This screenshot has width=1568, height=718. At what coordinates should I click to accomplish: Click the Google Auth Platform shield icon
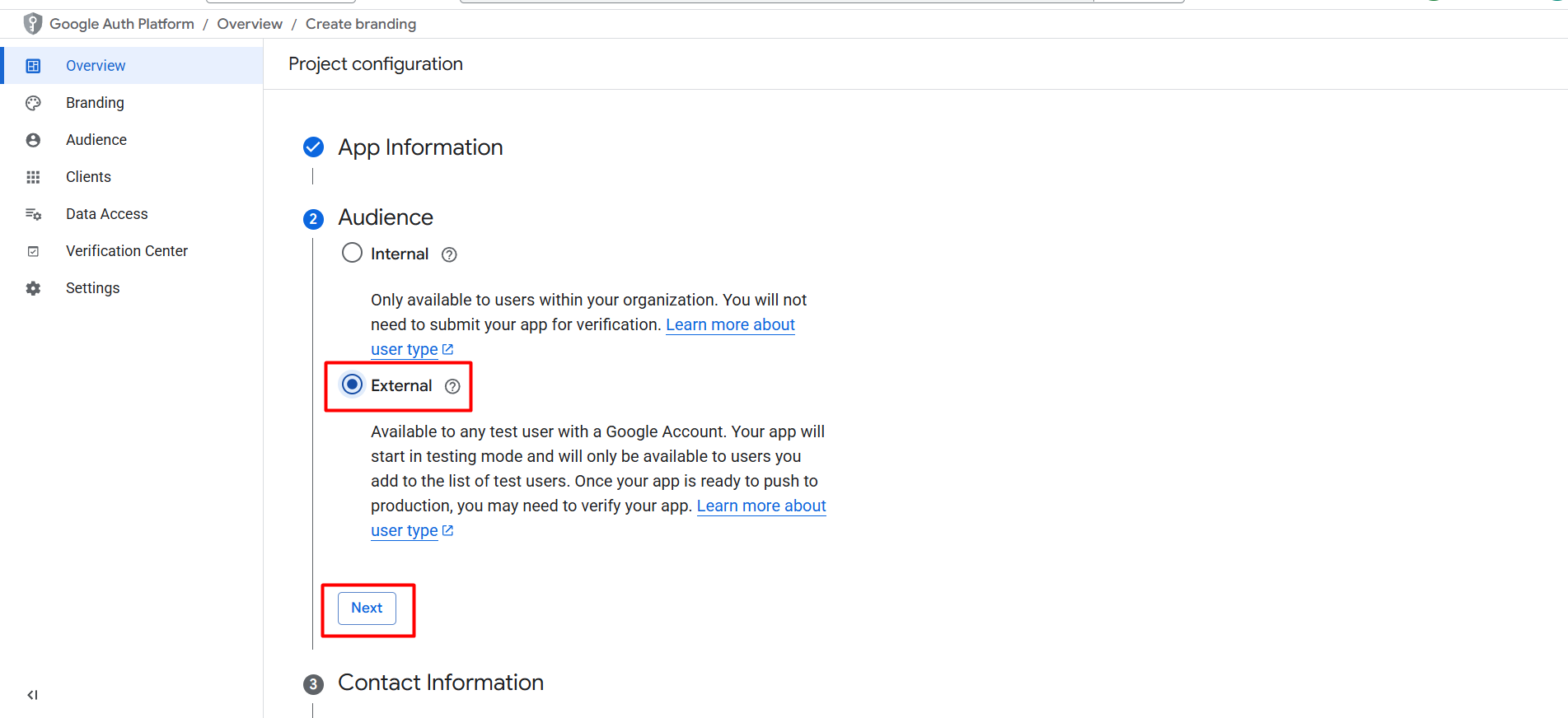tap(33, 24)
